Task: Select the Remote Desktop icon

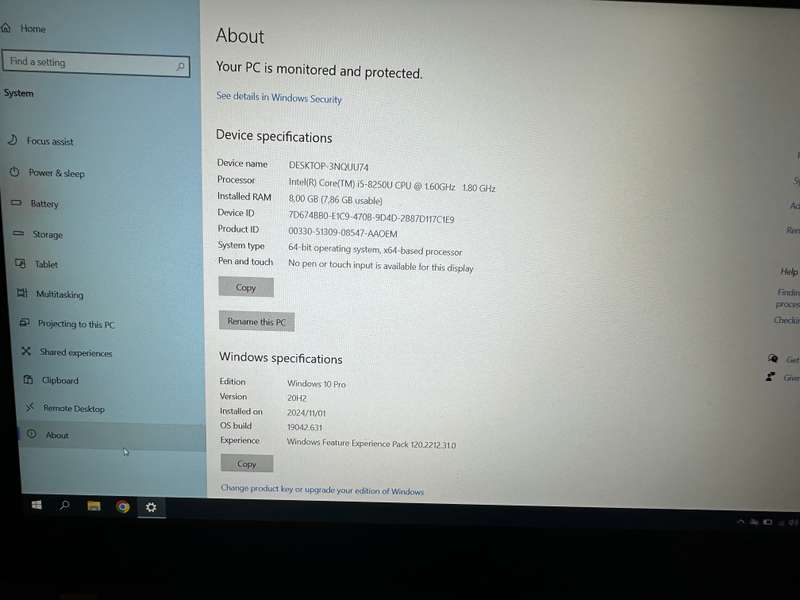Action: click(30, 407)
